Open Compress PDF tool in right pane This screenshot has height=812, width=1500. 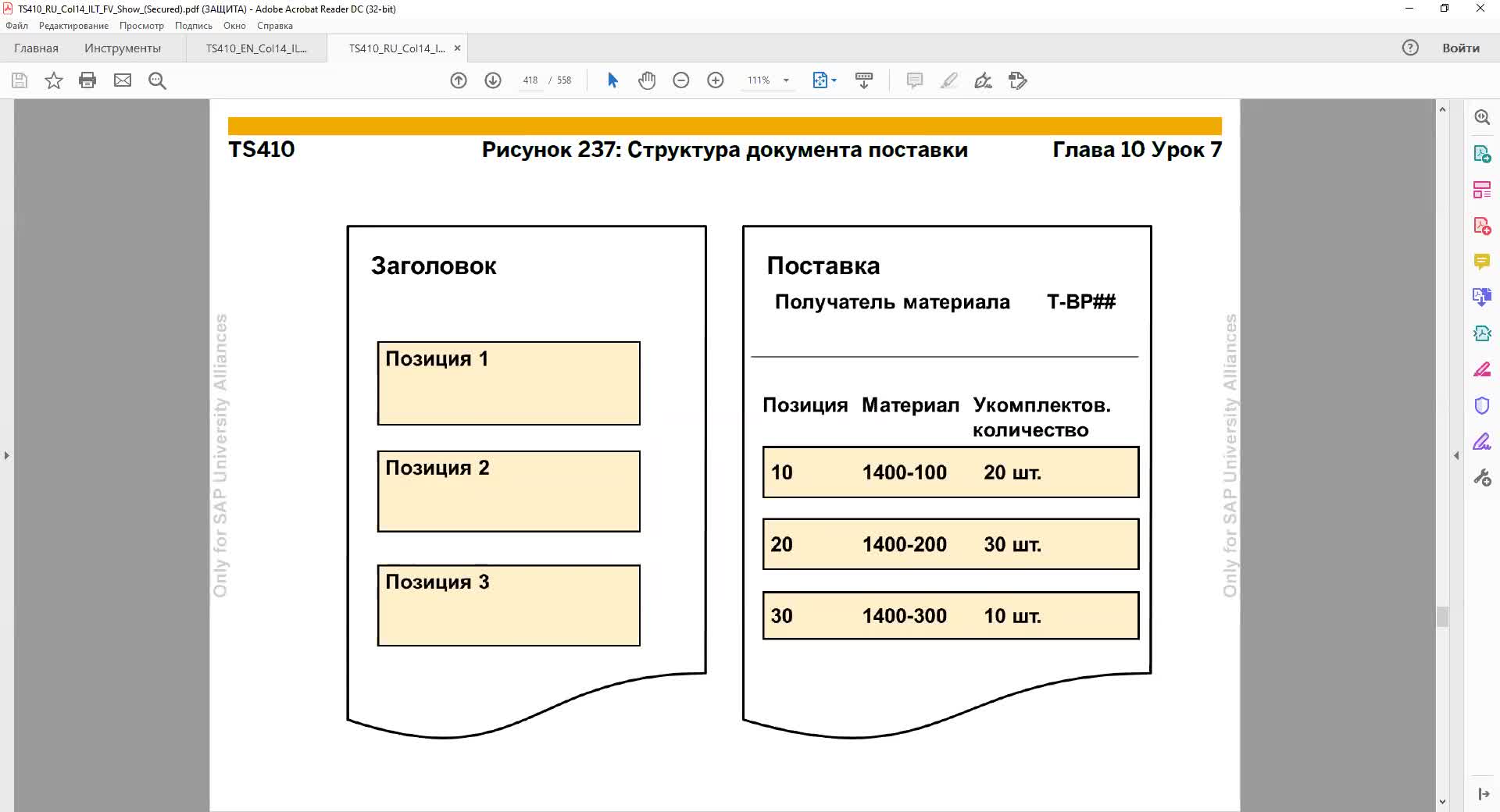pos(1482,333)
